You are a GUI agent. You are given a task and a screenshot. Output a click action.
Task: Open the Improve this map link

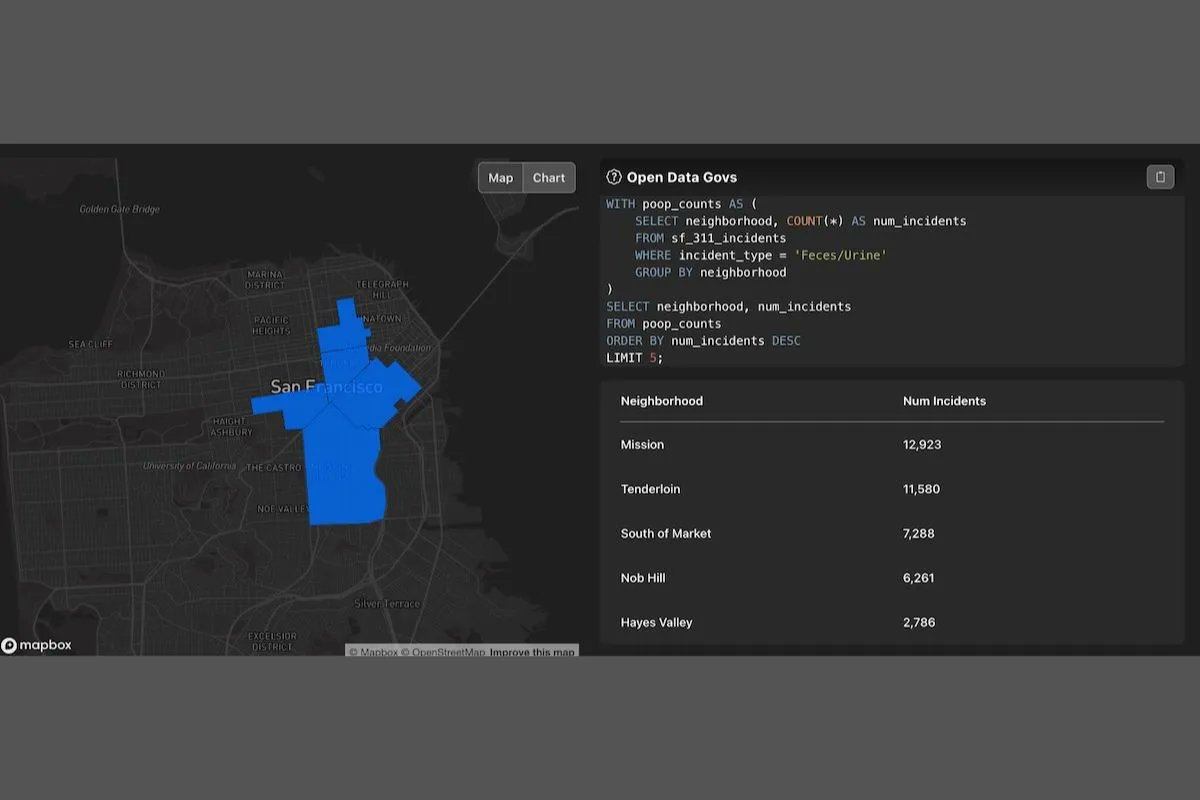pyautogui.click(x=532, y=652)
